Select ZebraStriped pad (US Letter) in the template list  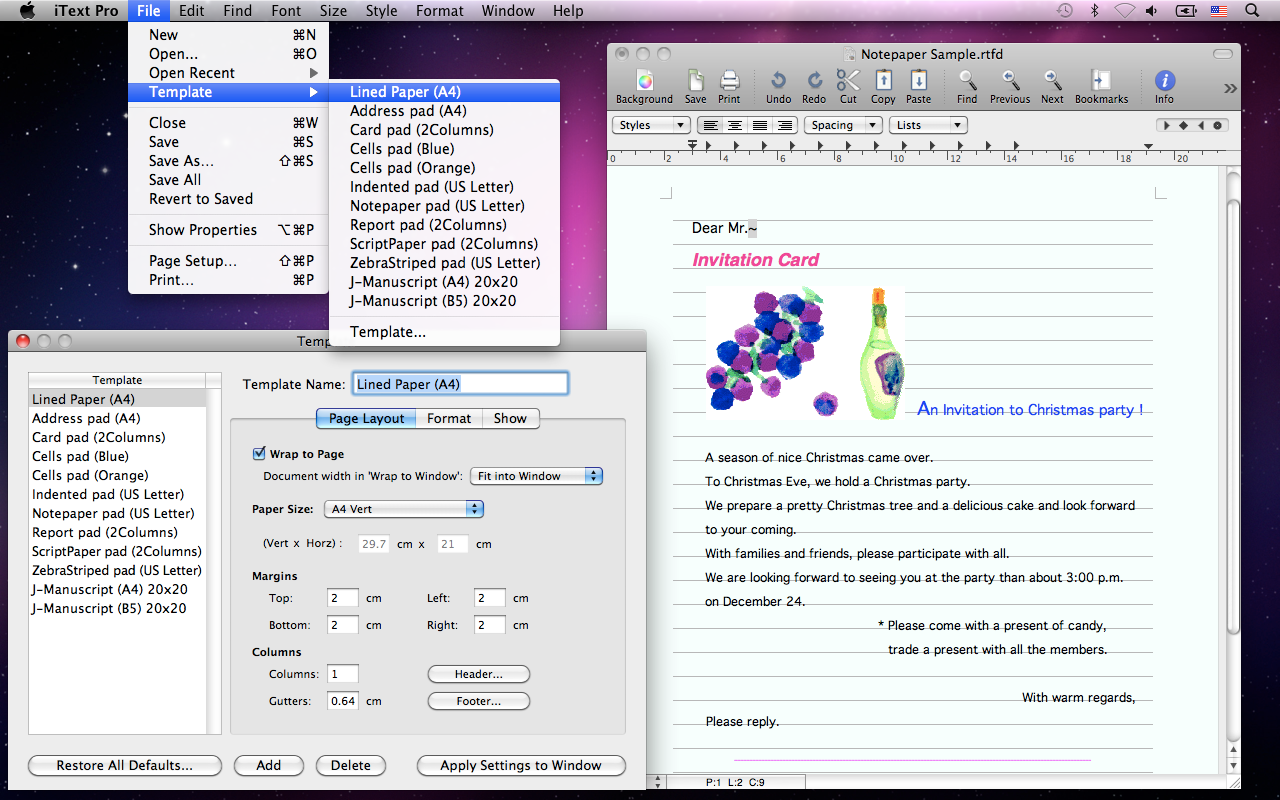pyautogui.click(x=117, y=570)
